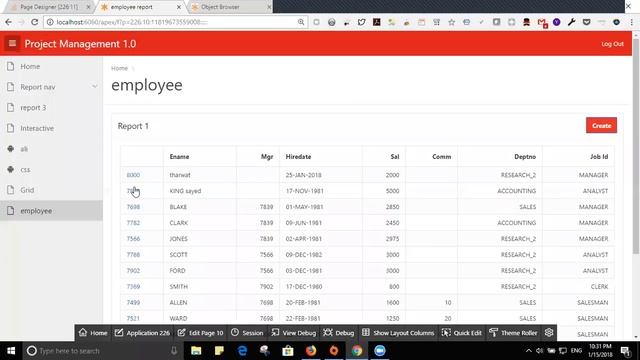640x360 pixels.
Task: Click Home breadcrumb link
Action: pos(119,68)
